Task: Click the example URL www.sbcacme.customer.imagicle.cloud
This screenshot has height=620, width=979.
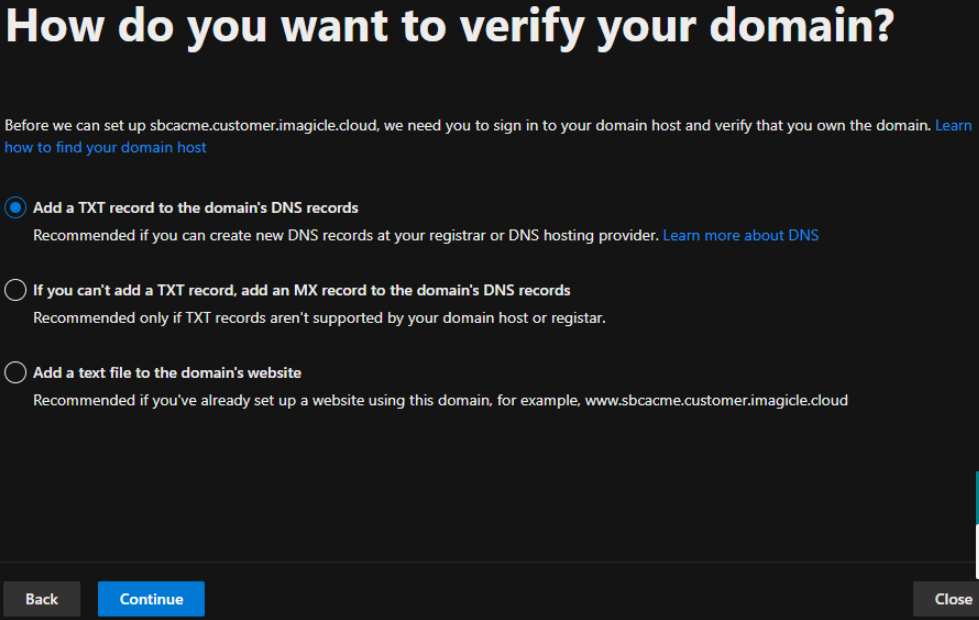Action: click(716, 401)
